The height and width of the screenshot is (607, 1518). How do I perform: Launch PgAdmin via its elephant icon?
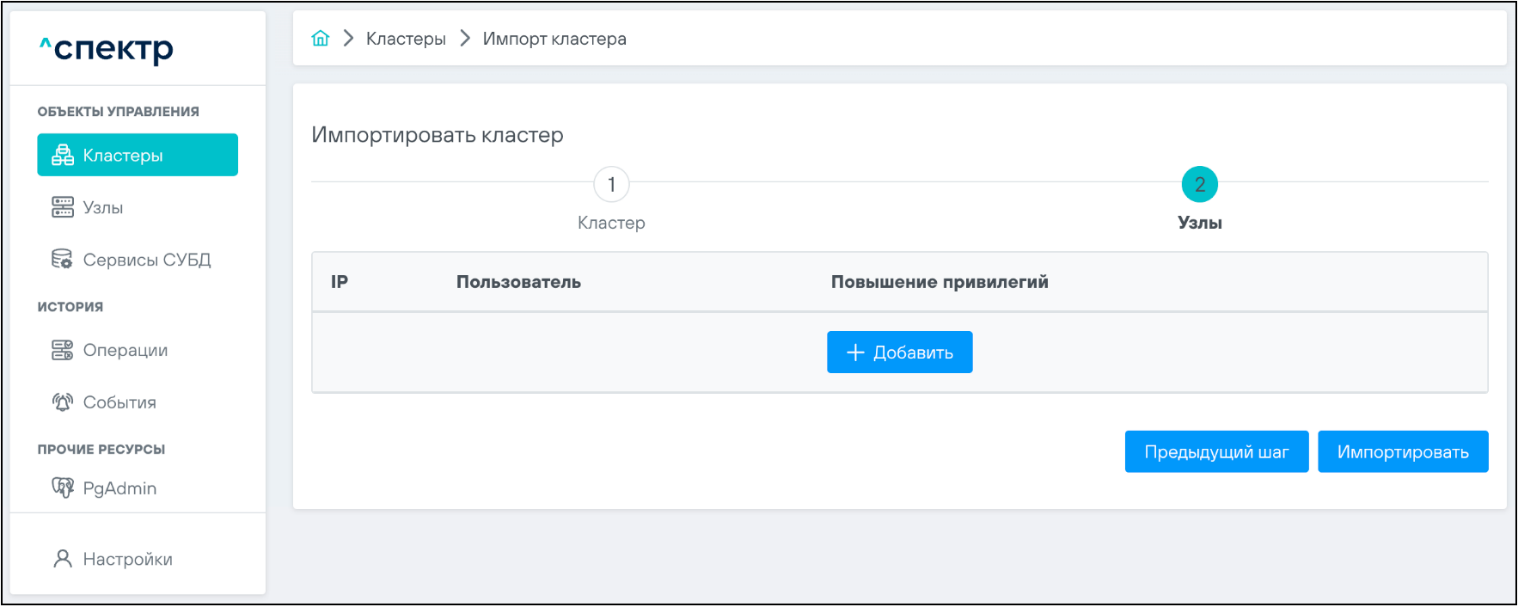[63, 489]
